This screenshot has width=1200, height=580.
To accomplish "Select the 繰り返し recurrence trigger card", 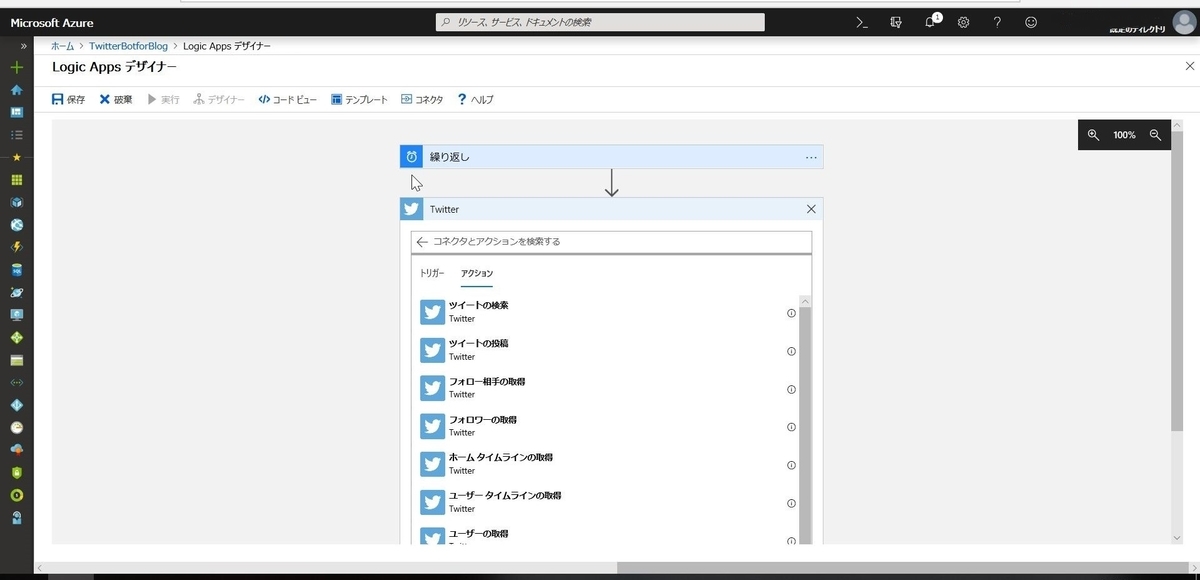I will [611, 157].
